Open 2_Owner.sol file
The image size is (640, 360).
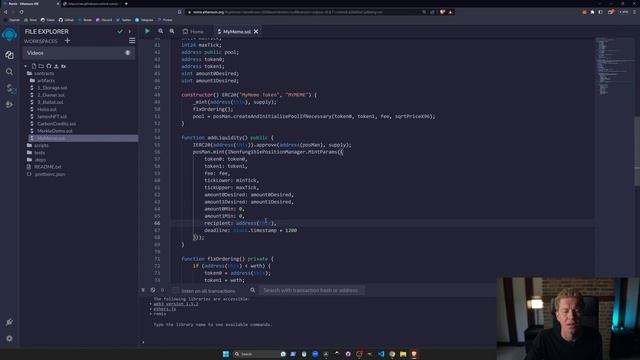[x=51, y=95]
